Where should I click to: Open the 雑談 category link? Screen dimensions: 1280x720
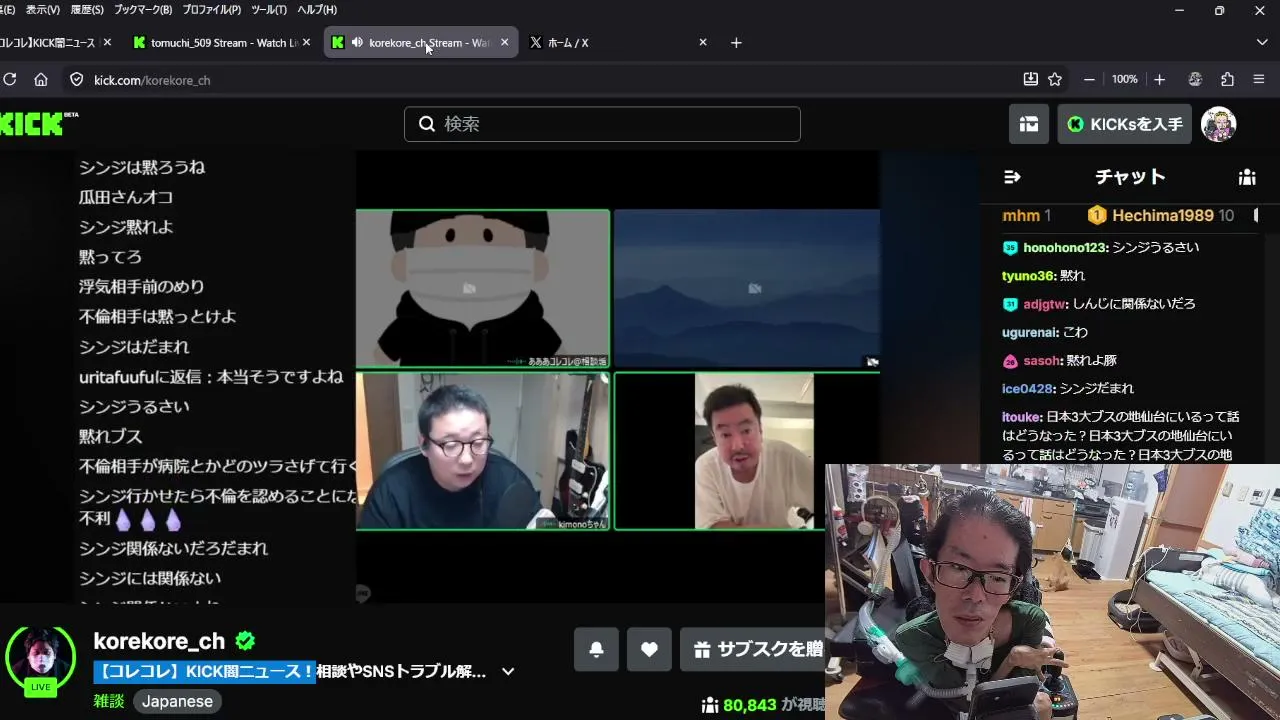tap(109, 701)
